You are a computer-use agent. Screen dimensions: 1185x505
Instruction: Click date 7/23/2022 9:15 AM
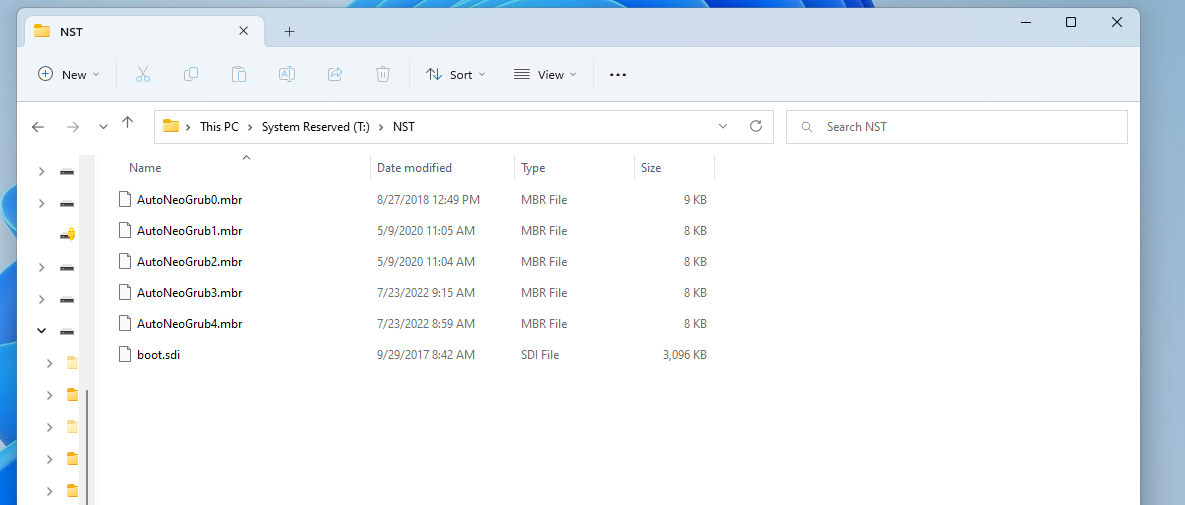pos(425,293)
